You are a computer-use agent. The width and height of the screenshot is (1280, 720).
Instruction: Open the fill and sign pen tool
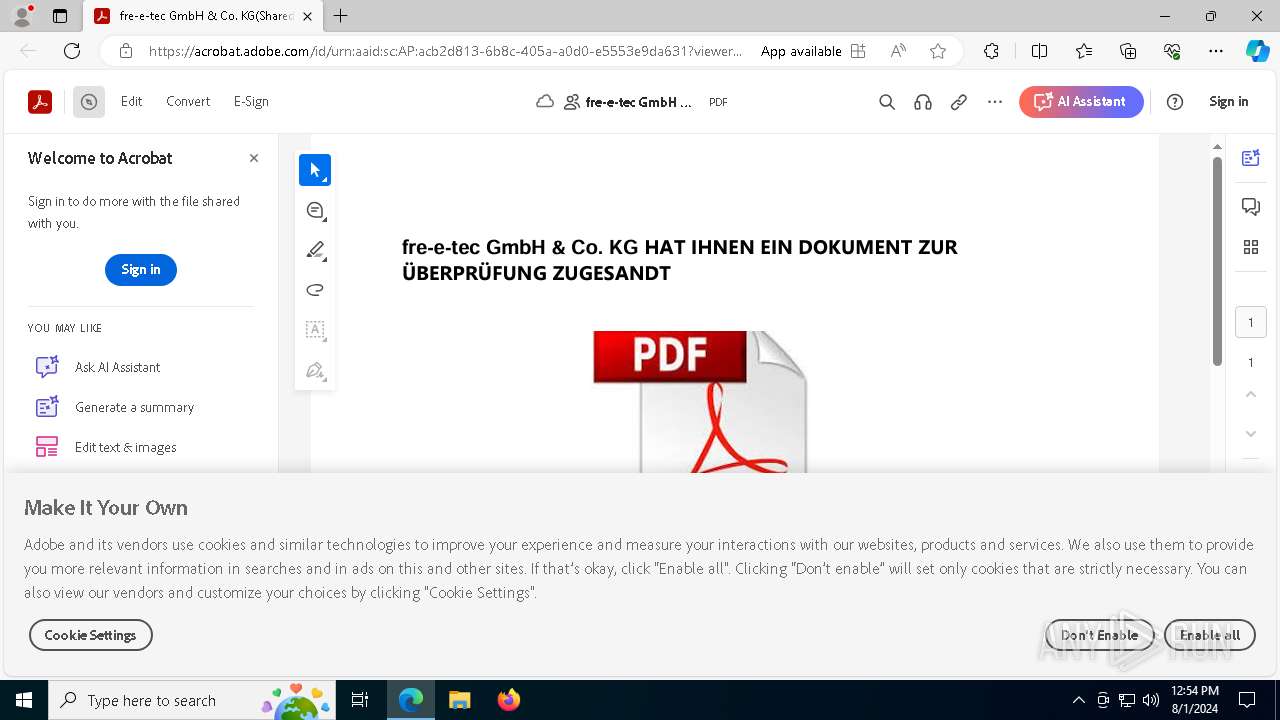[x=315, y=370]
